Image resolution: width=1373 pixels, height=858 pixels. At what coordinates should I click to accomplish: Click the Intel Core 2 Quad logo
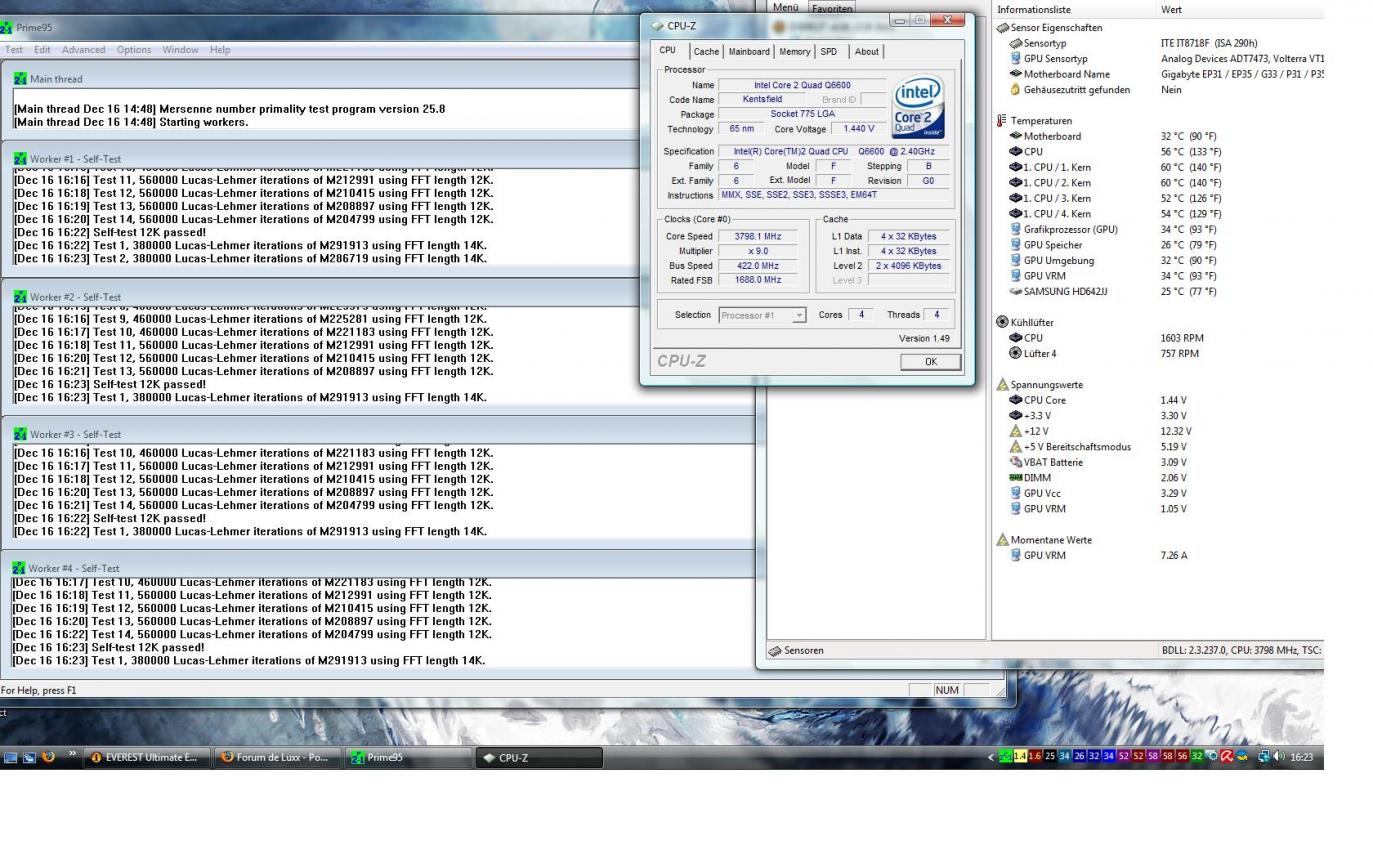pyautogui.click(x=917, y=106)
